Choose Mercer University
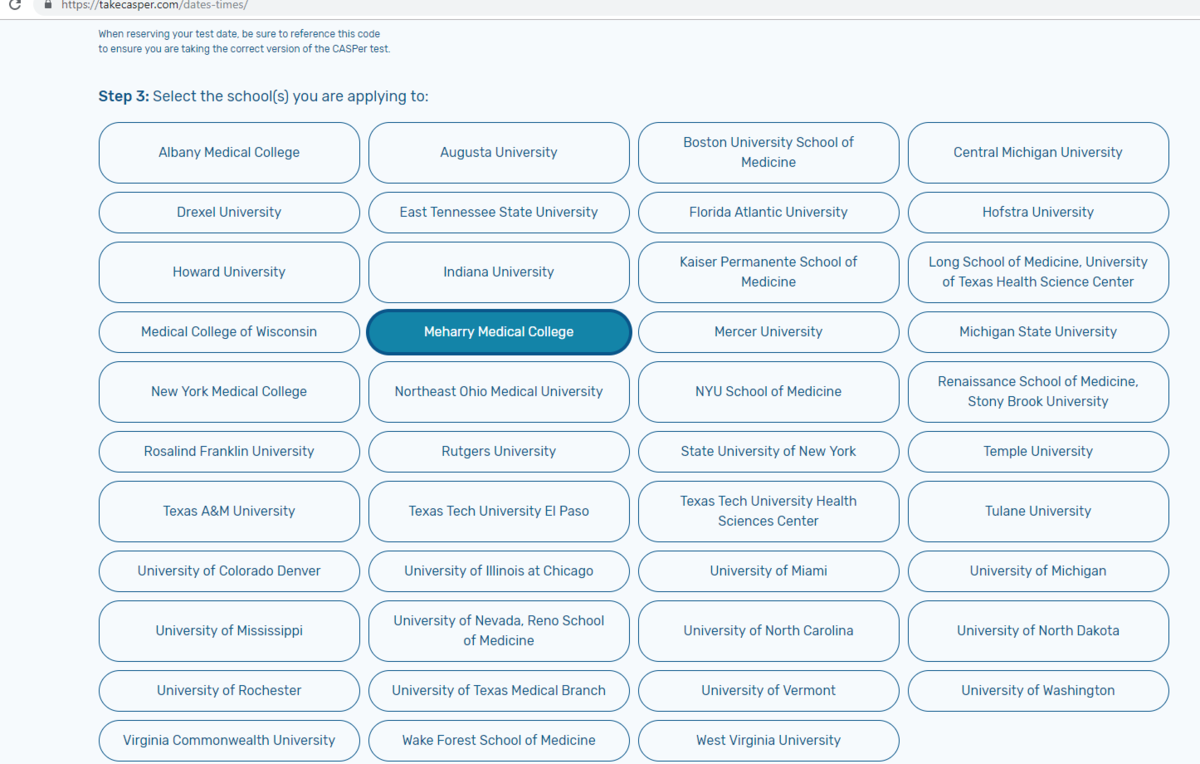Viewport: 1200px width, 764px height. (768, 332)
